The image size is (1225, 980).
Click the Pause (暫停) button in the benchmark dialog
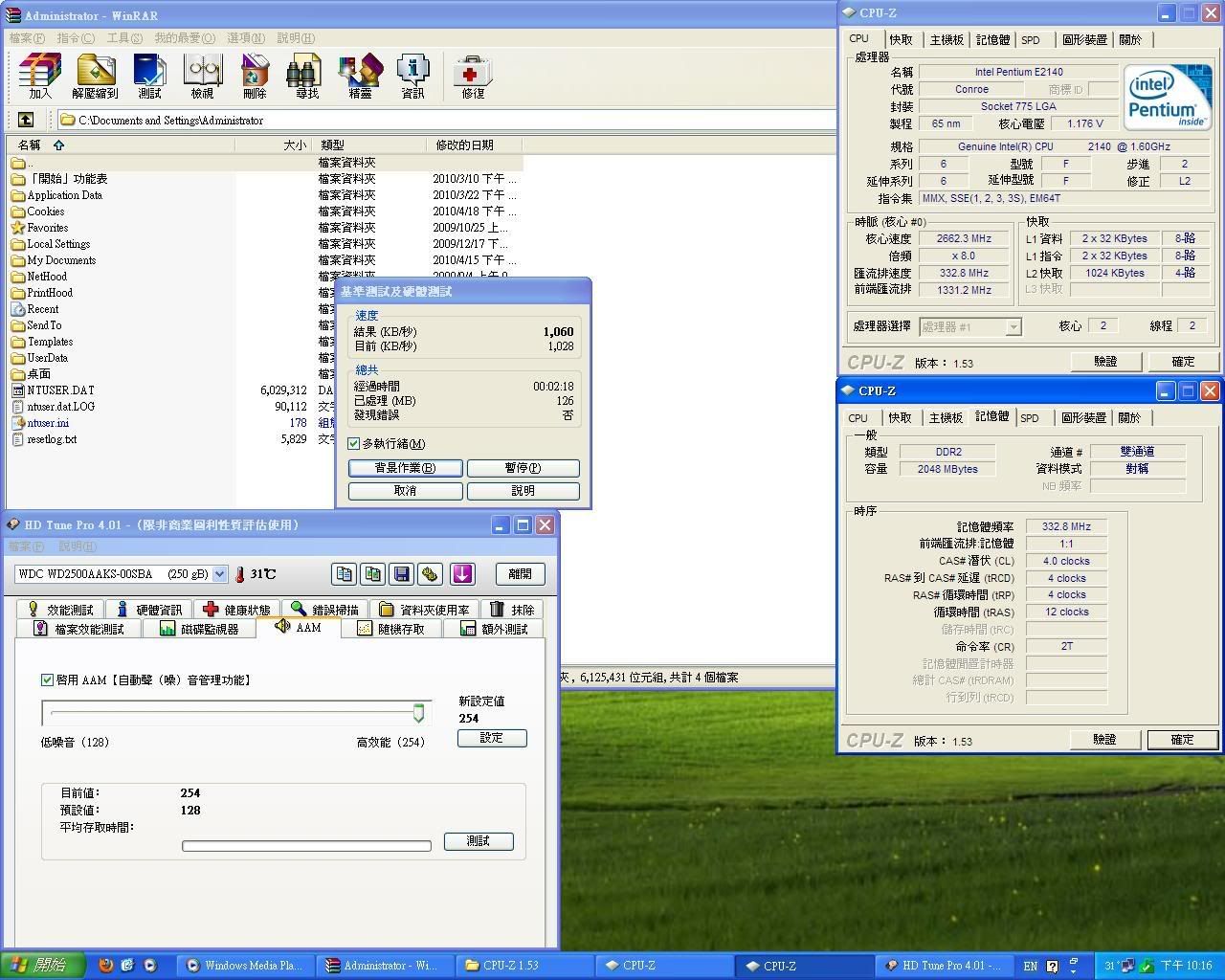click(x=522, y=468)
